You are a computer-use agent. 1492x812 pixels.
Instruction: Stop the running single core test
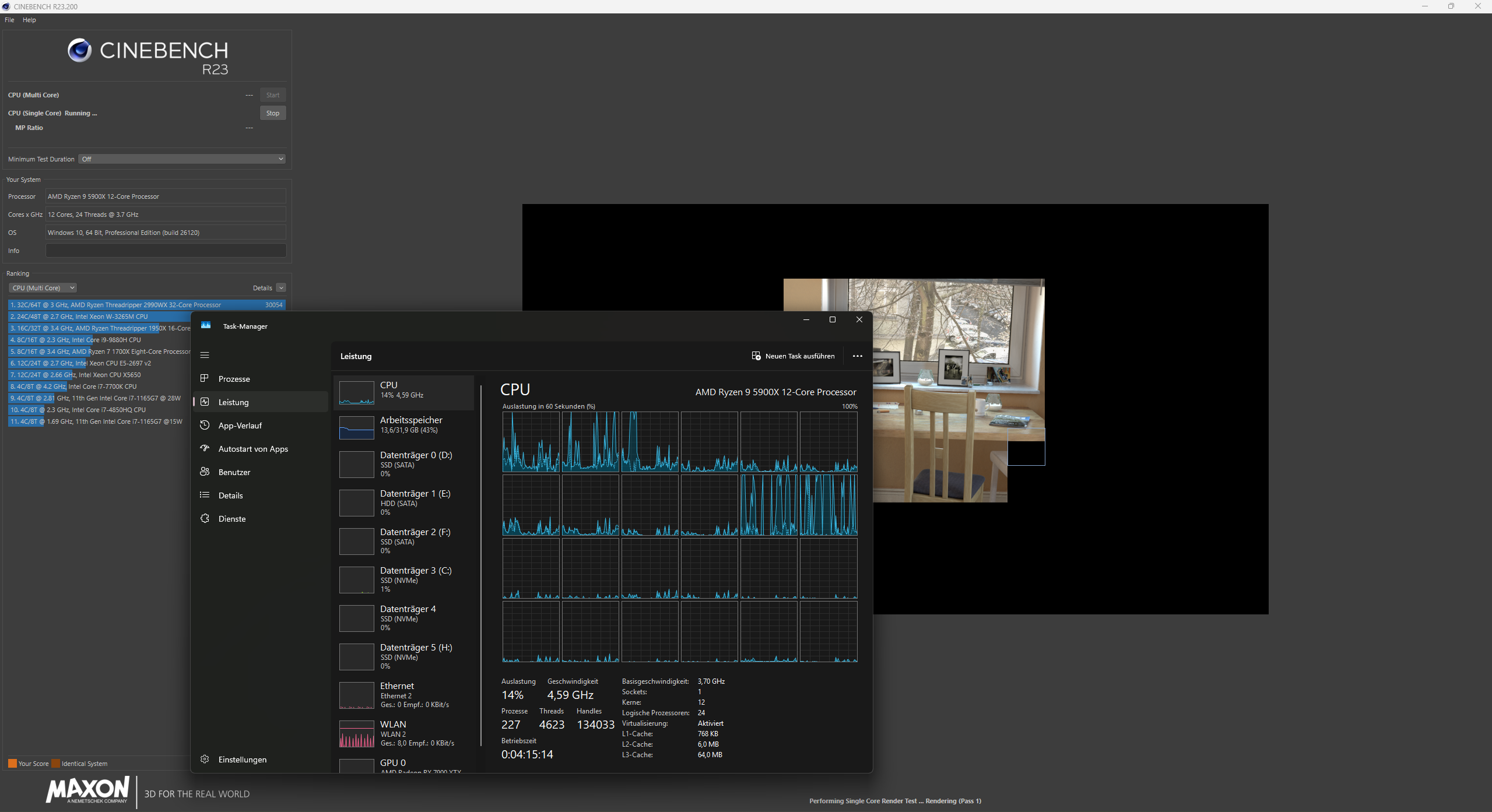(272, 113)
